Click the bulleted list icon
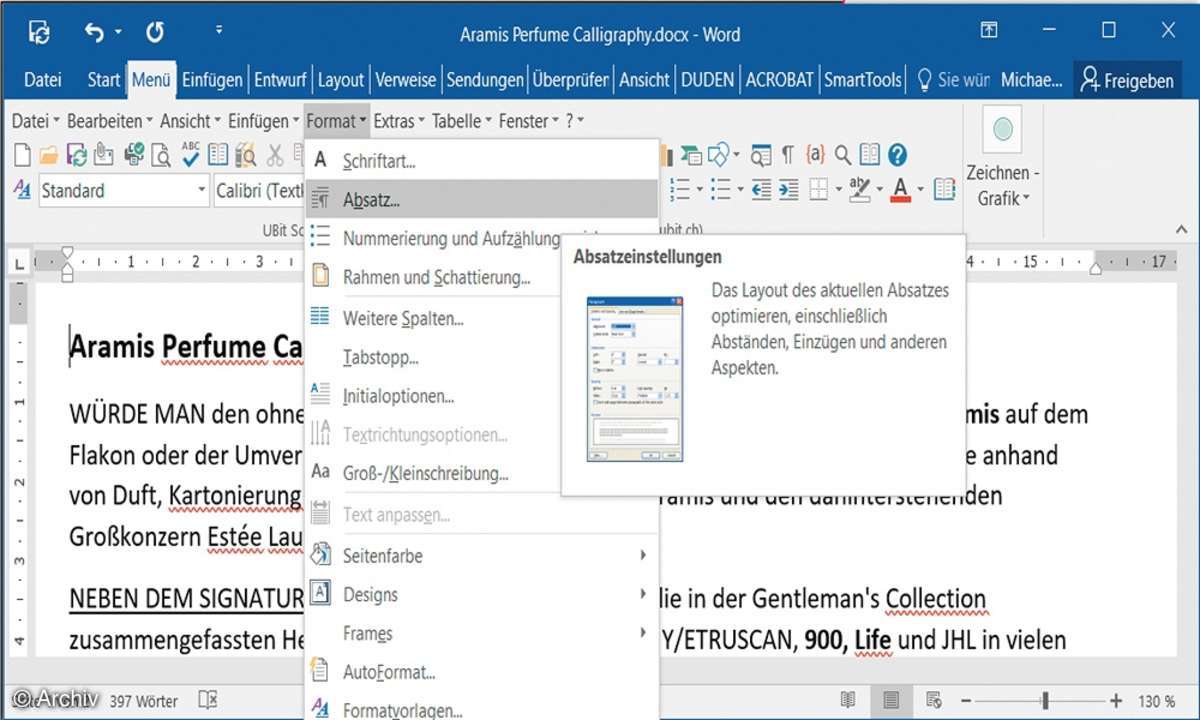 click(720, 189)
